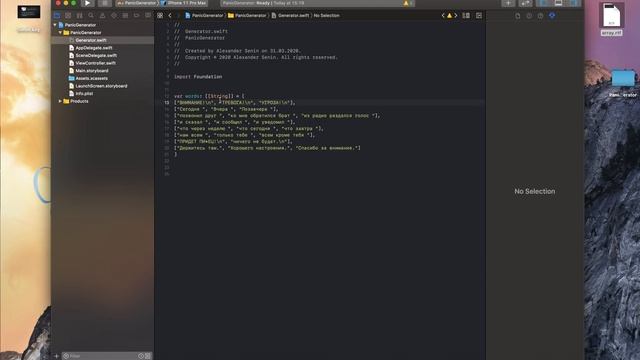Click the warning indicator in the activity bar
640x360 pixels.
coord(408,3)
